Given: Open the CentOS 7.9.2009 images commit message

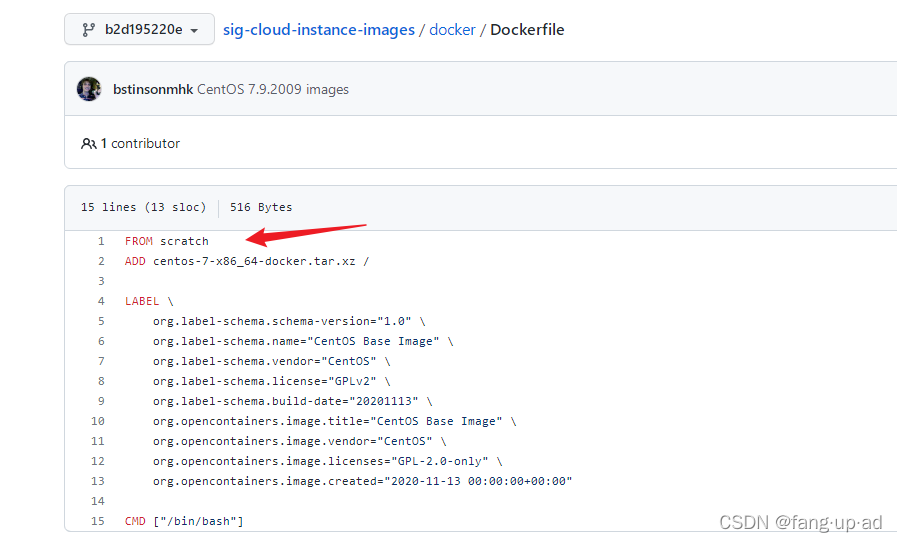Looking at the screenshot, I should click(273, 89).
